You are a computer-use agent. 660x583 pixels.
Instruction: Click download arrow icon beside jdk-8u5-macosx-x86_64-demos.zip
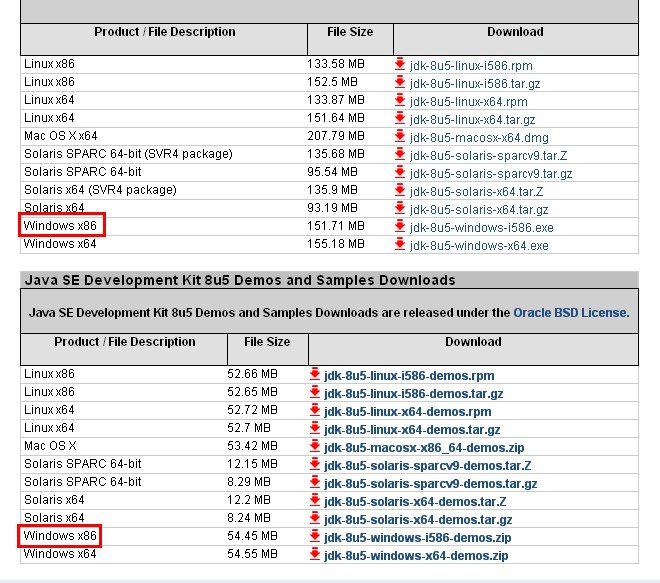(315, 446)
